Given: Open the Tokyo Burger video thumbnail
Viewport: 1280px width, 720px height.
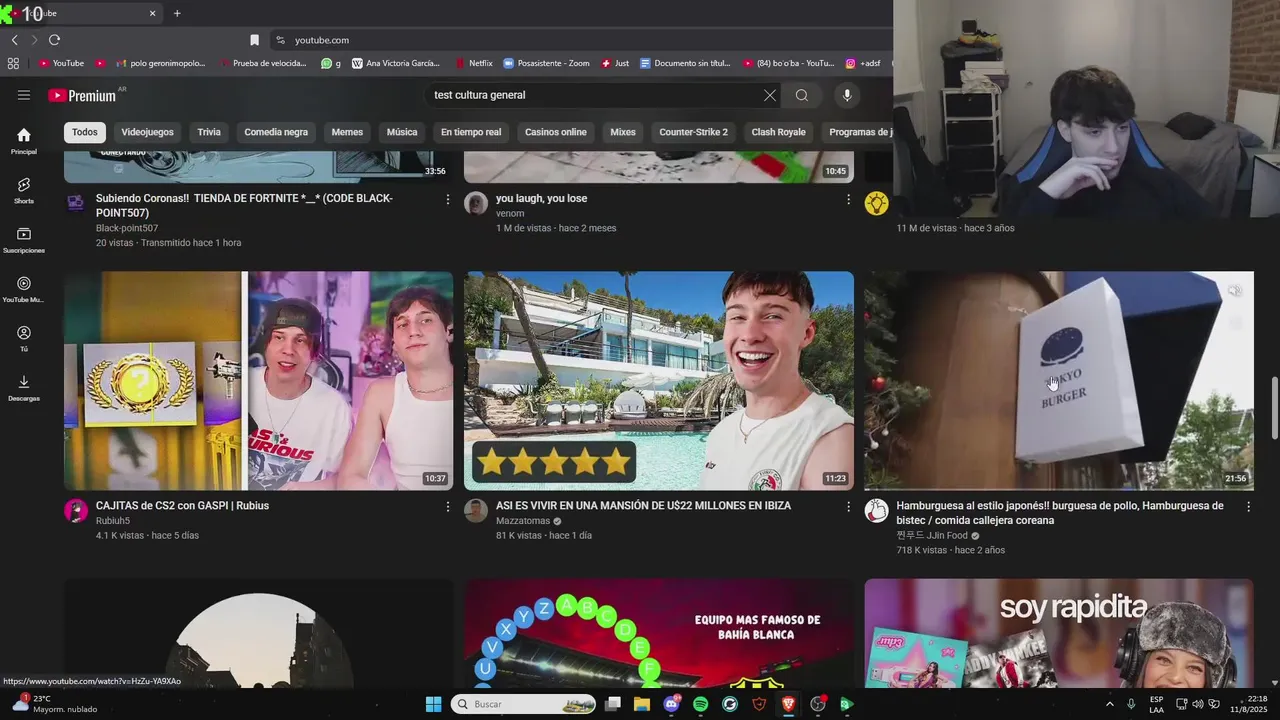Looking at the screenshot, I should 1058,381.
